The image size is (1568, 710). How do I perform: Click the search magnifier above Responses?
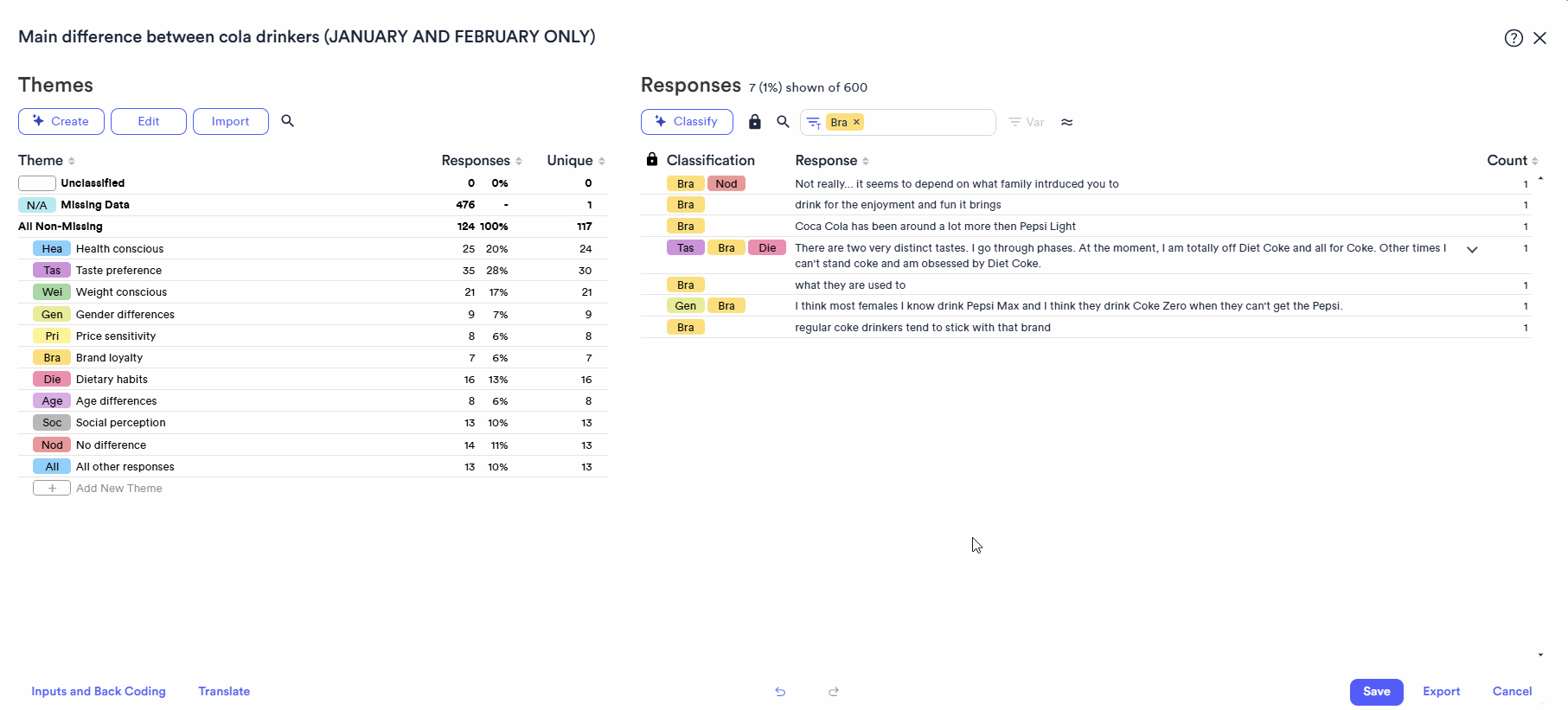point(783,122)
